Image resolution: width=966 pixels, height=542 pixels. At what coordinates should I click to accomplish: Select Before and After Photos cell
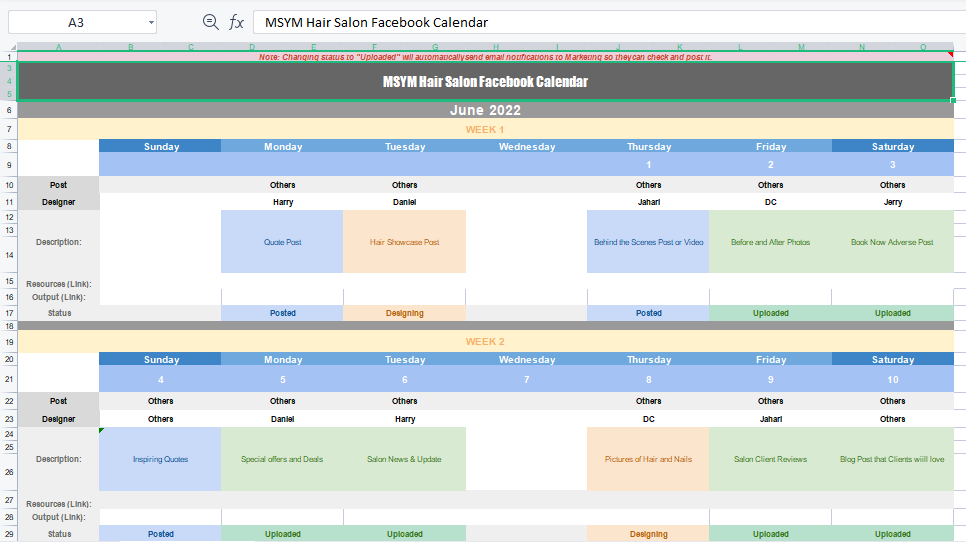tap(770, 242)
